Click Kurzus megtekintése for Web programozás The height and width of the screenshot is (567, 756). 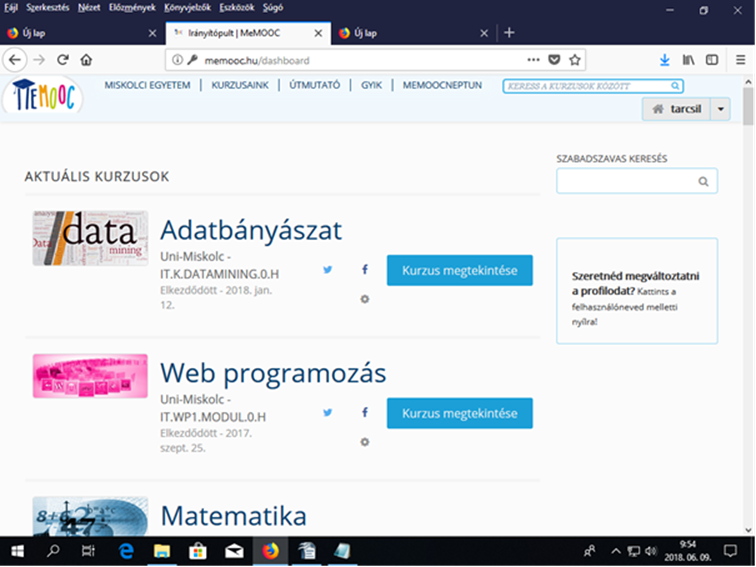click(x=460, y=413)
